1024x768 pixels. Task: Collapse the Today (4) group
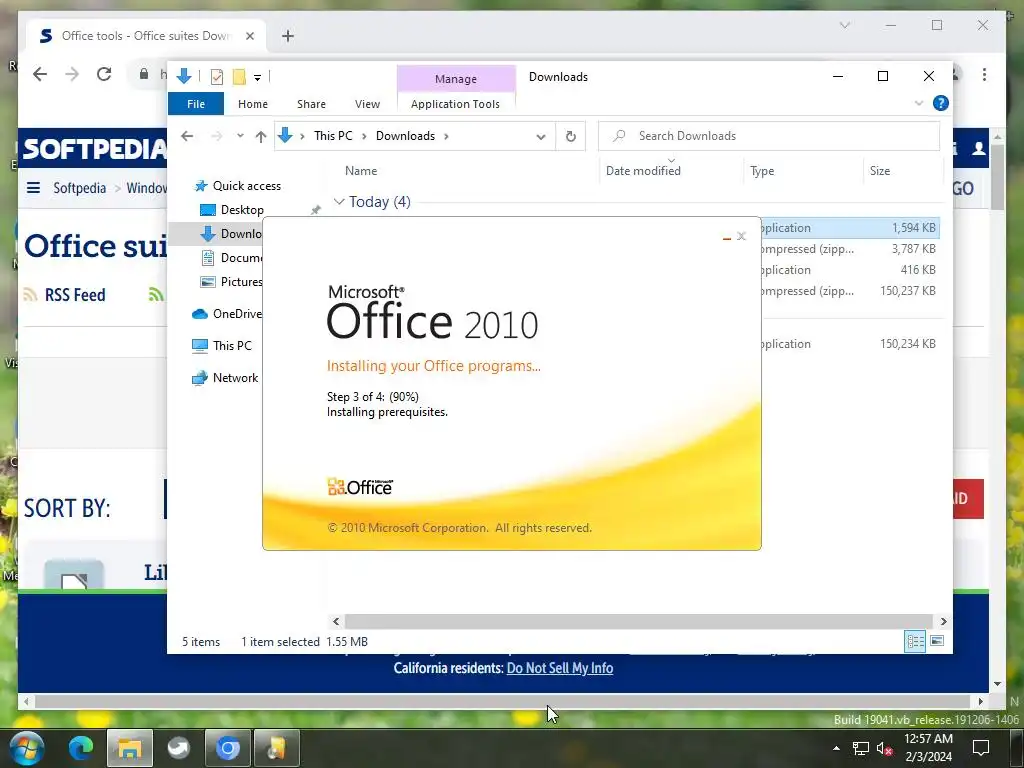[x=339, y=202]
